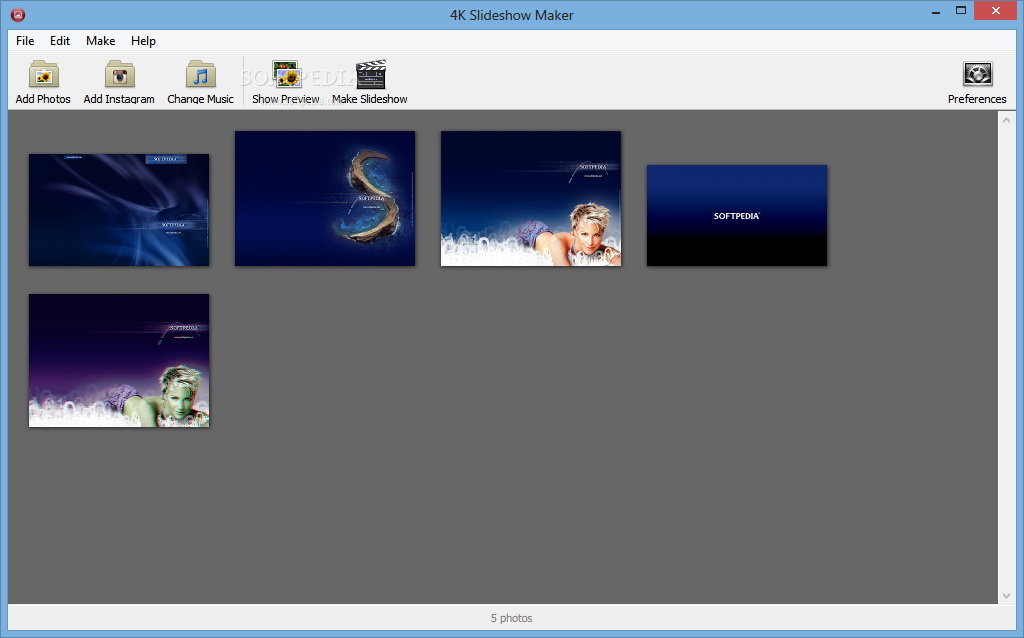Image resolution: width=1024 pixels, height=638 pixels.
Task: Minimize the 4K Slideshow Maker window
Action: click(936, 11)
